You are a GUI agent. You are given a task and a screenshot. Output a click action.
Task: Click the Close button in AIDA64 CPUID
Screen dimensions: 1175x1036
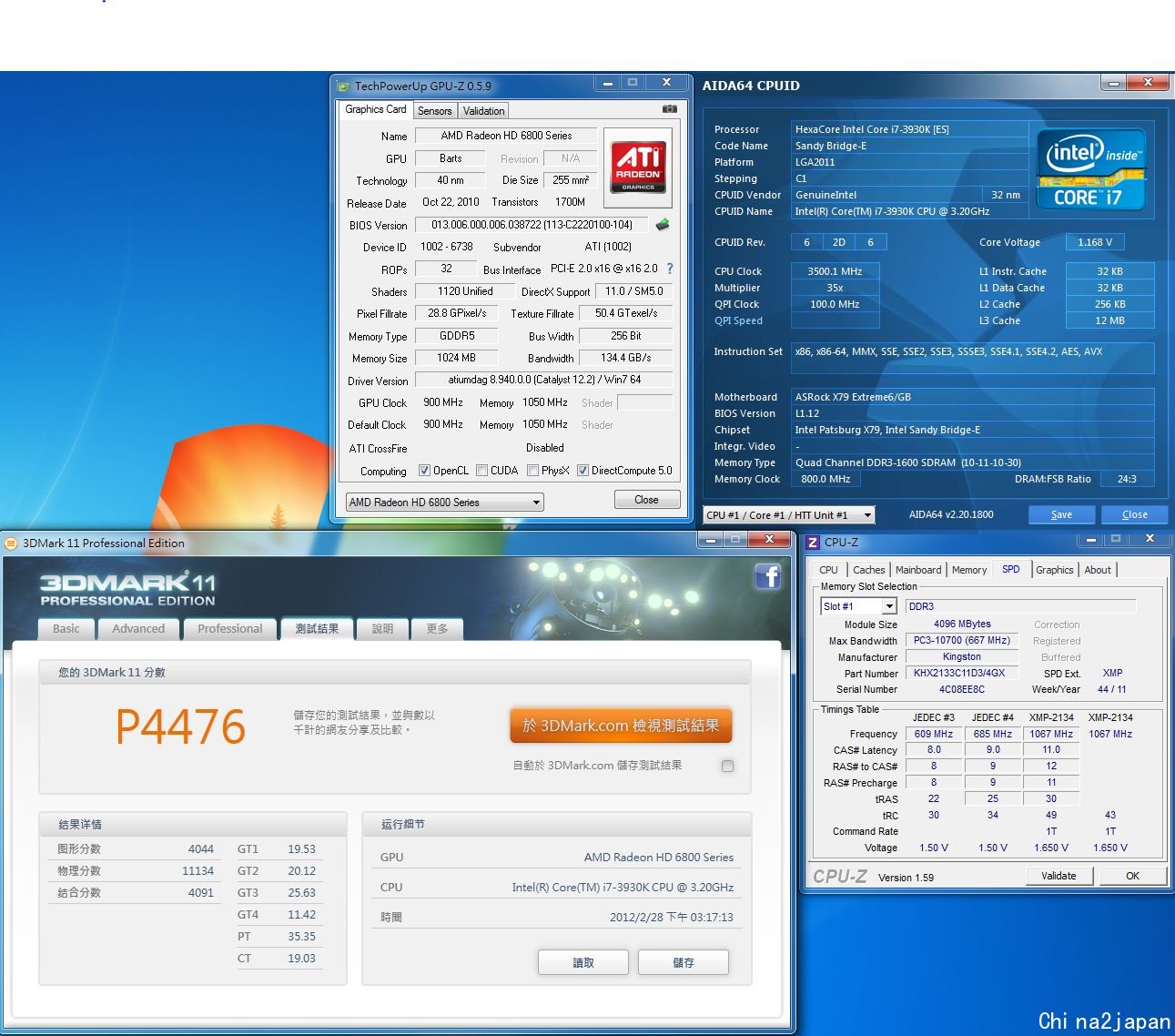pyautogui.click(x=1134, y=514)
